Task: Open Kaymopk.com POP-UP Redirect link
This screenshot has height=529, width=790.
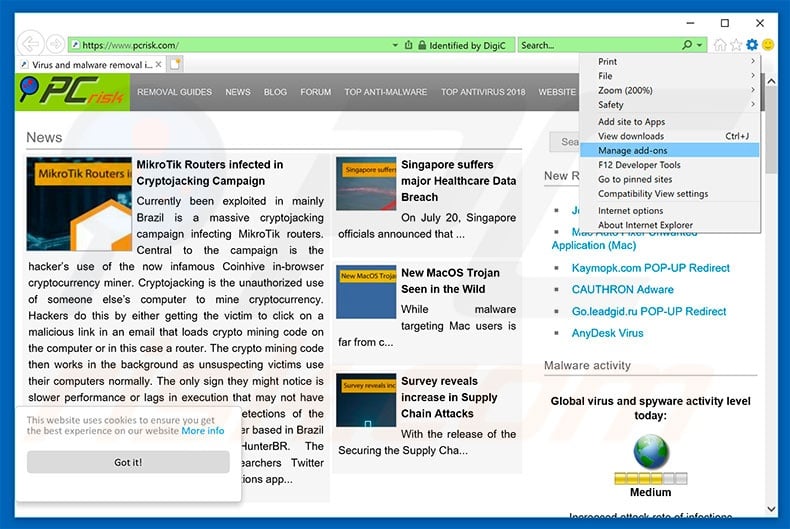Action: pos(650,268)
